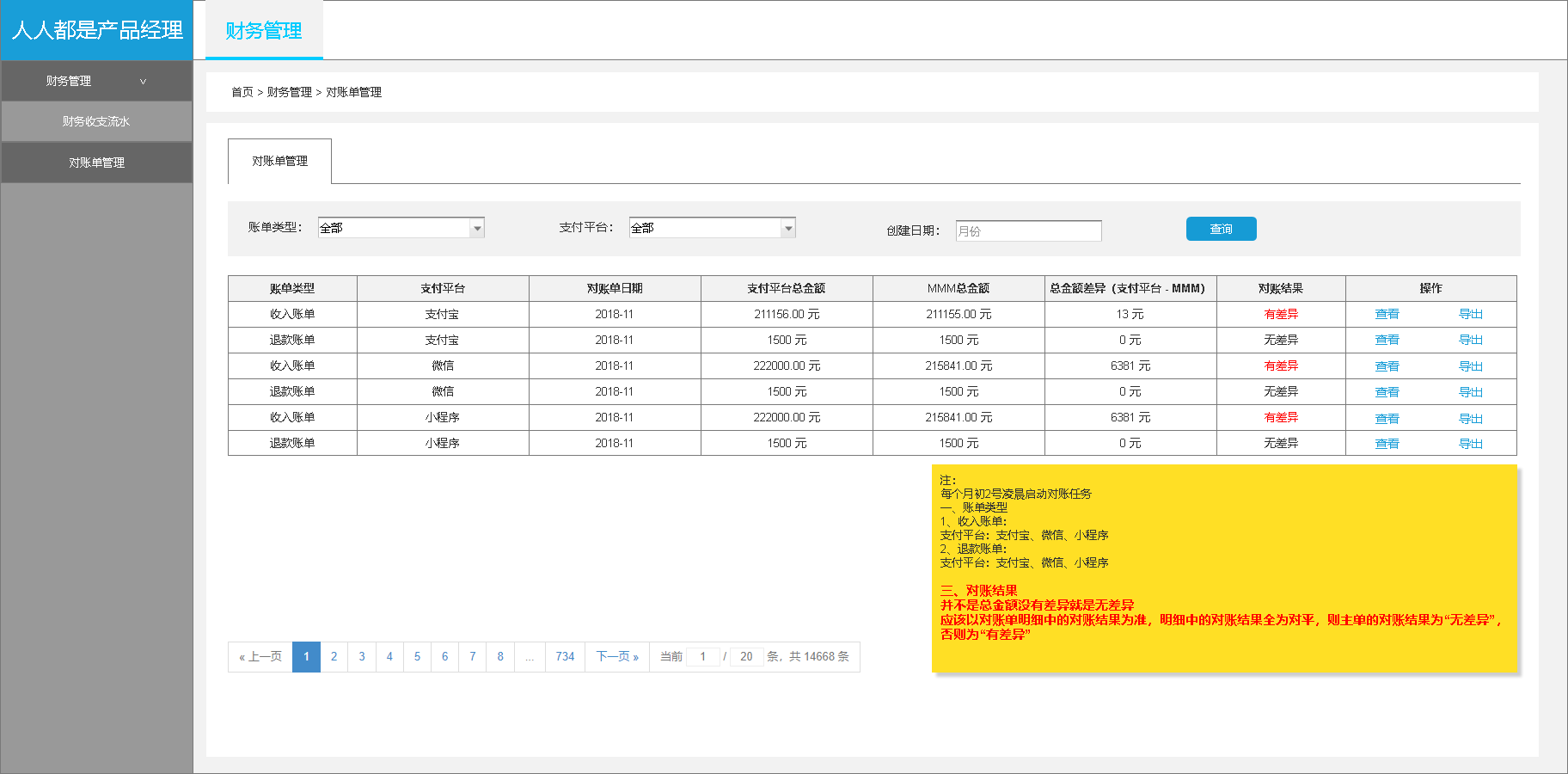Select 对账单管理 in the sidebar

coord(95,162)
